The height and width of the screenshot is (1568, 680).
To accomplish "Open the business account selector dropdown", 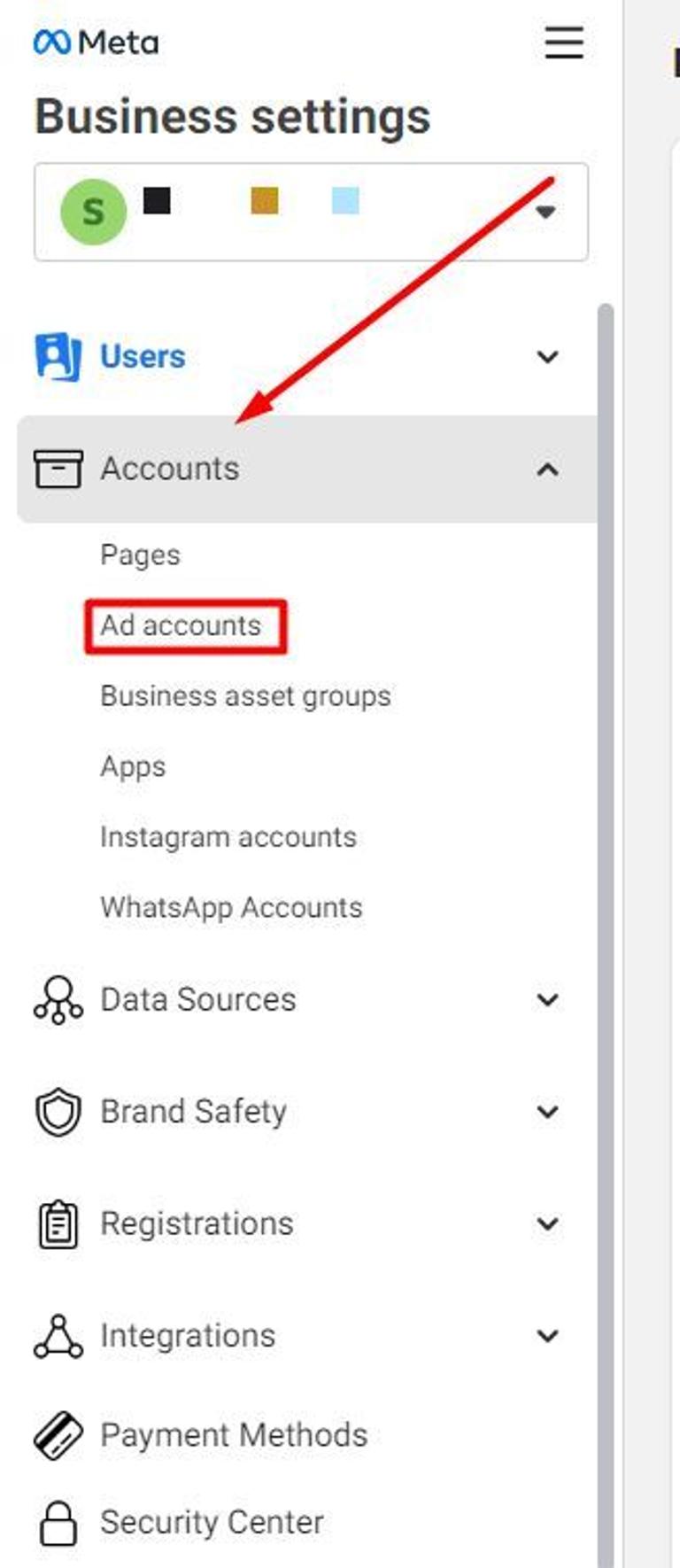I will (311, 212).
